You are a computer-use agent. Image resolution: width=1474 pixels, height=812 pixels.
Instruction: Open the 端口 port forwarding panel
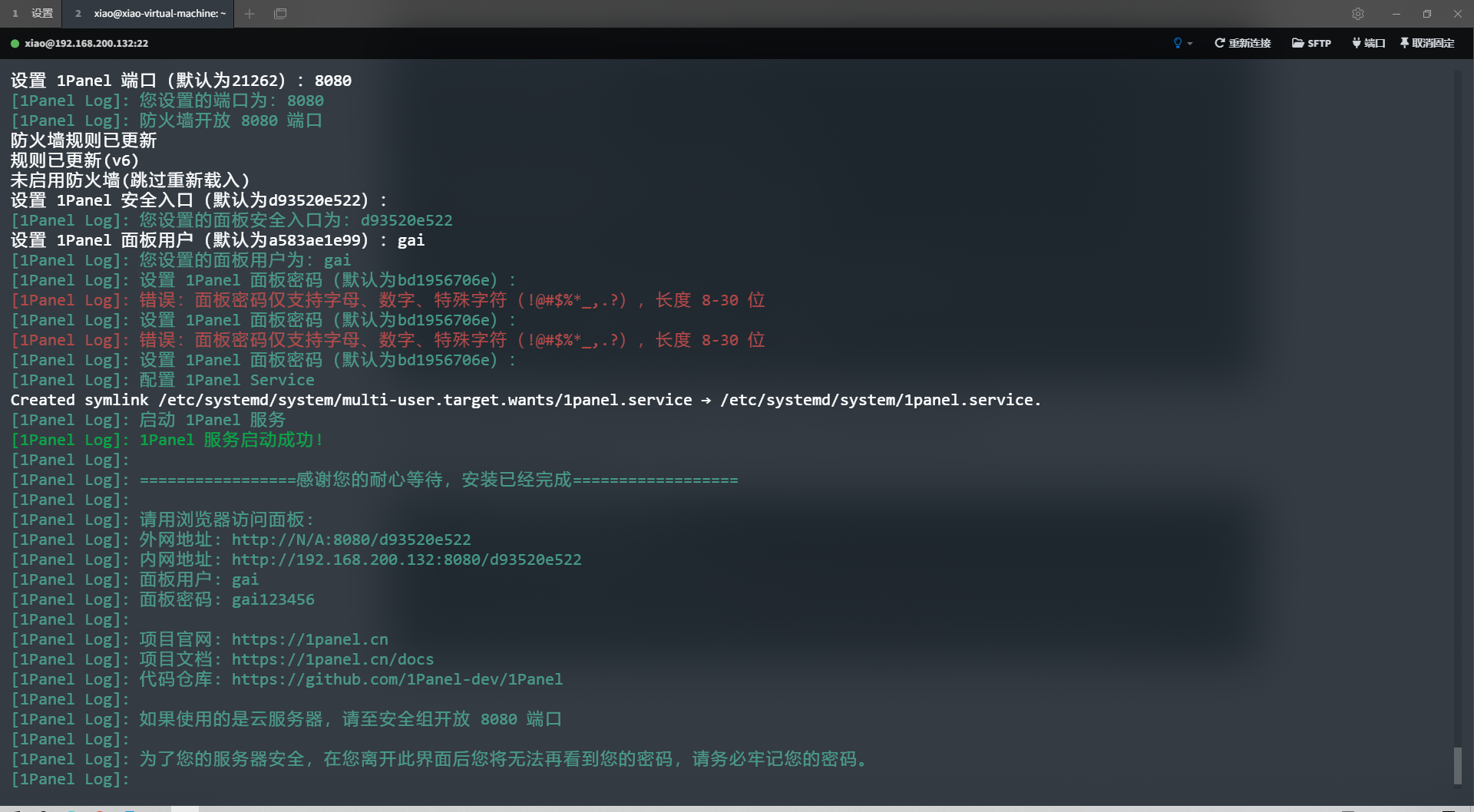1369,43
